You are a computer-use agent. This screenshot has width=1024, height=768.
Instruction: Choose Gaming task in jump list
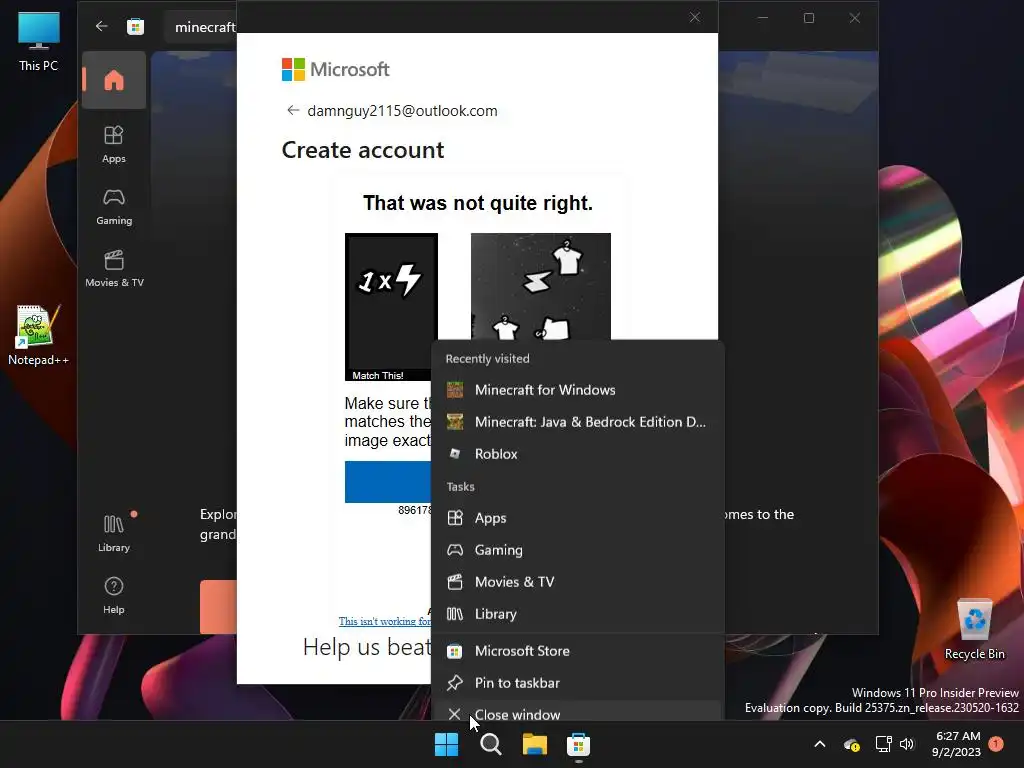(x=578, y=550)
